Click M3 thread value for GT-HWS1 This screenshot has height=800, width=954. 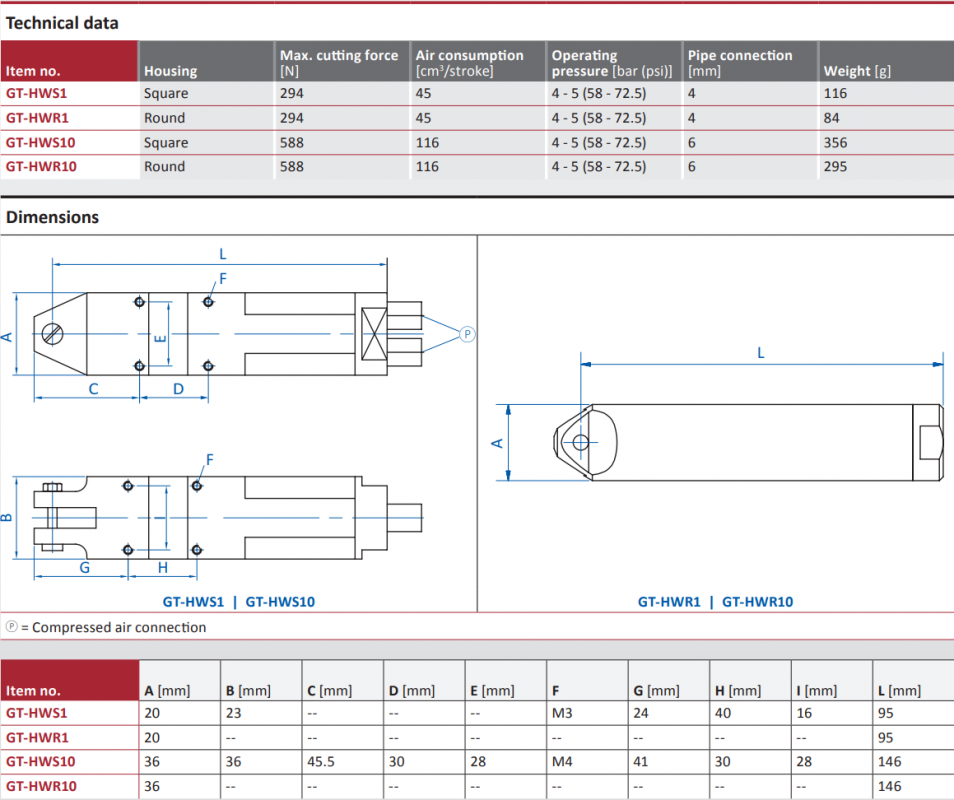(562, 713)
